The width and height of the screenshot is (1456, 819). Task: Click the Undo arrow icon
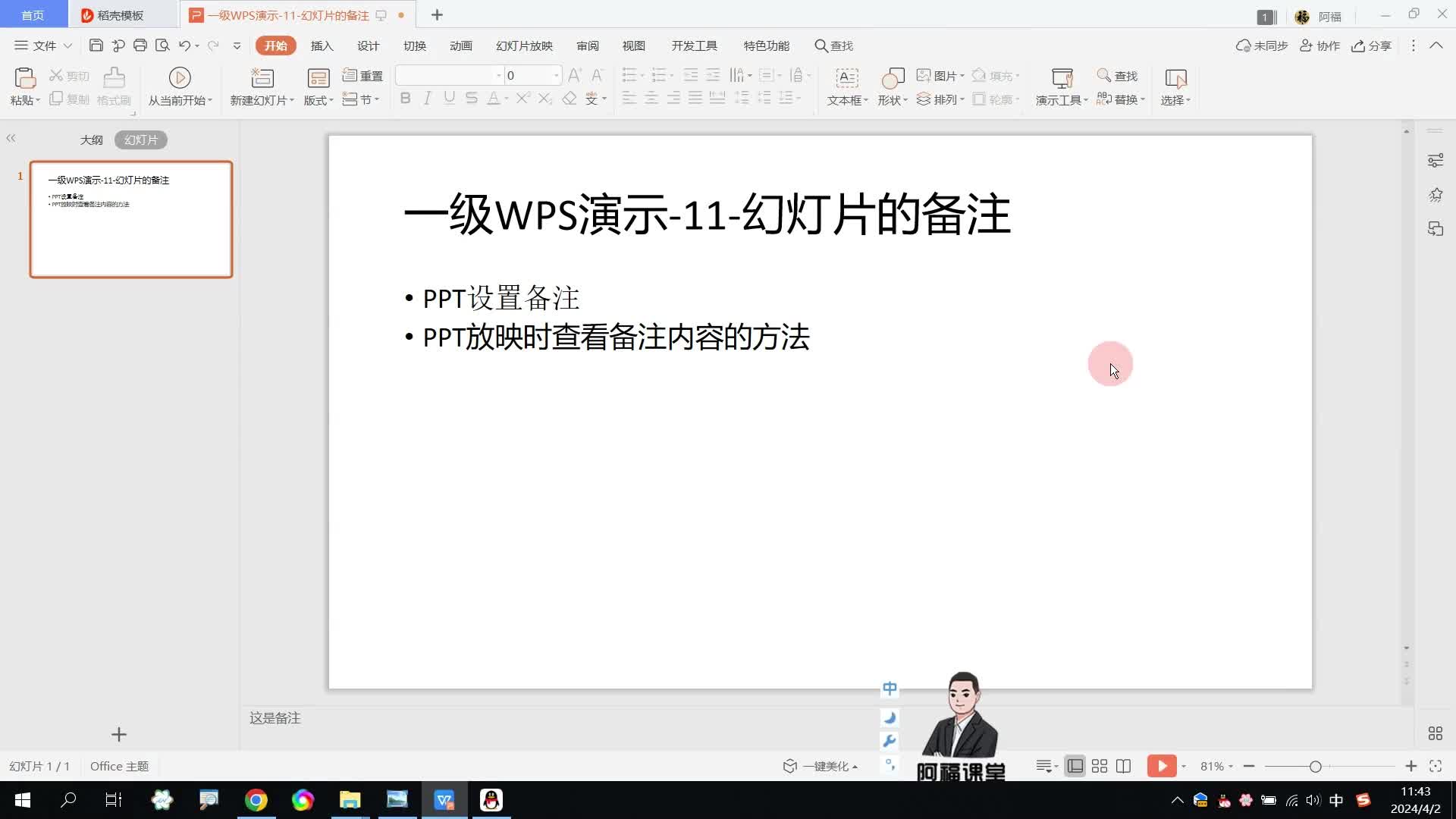(x=184, y=45)
